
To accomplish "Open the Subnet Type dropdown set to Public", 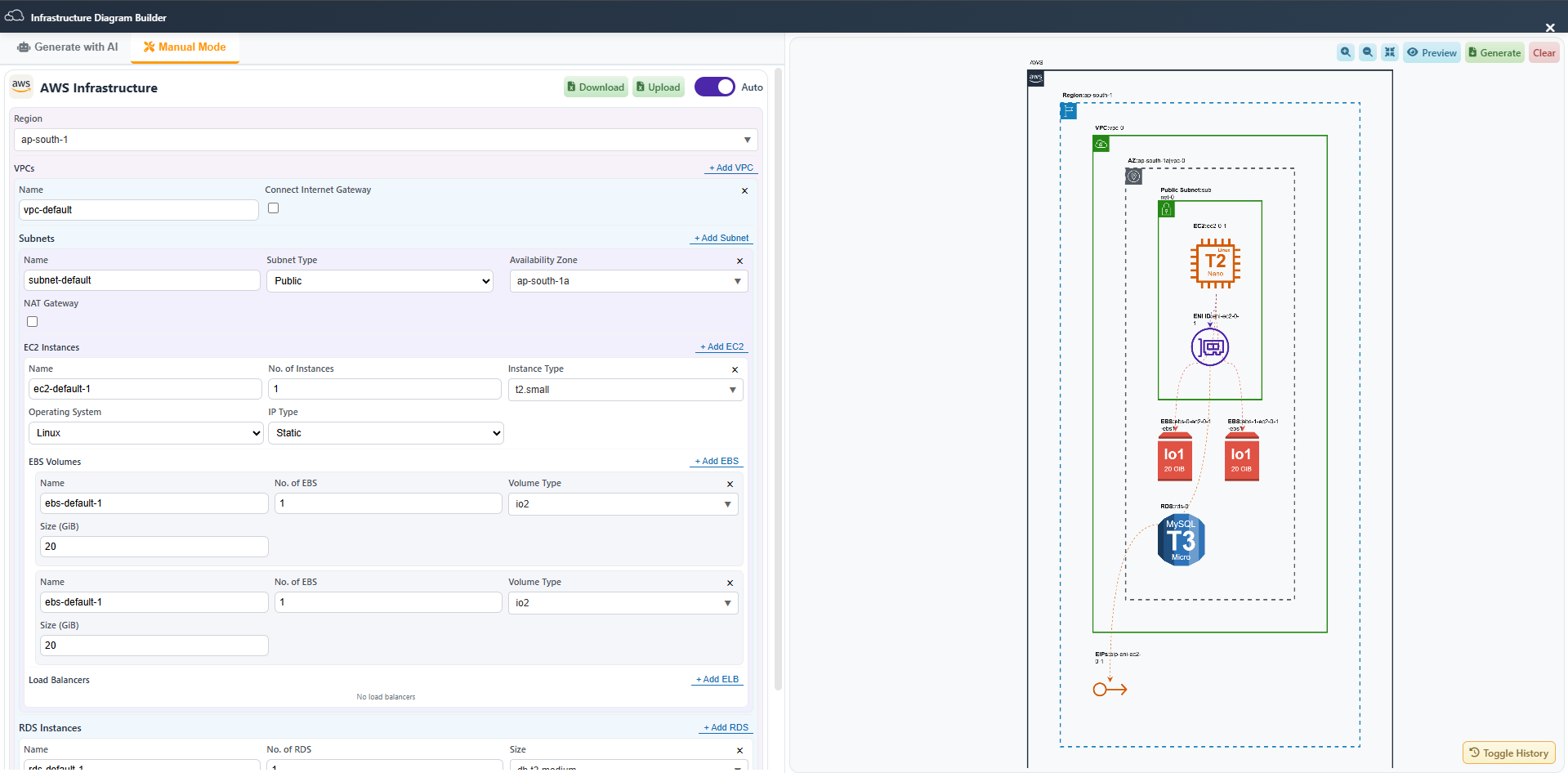I will [x=380, y=281].
